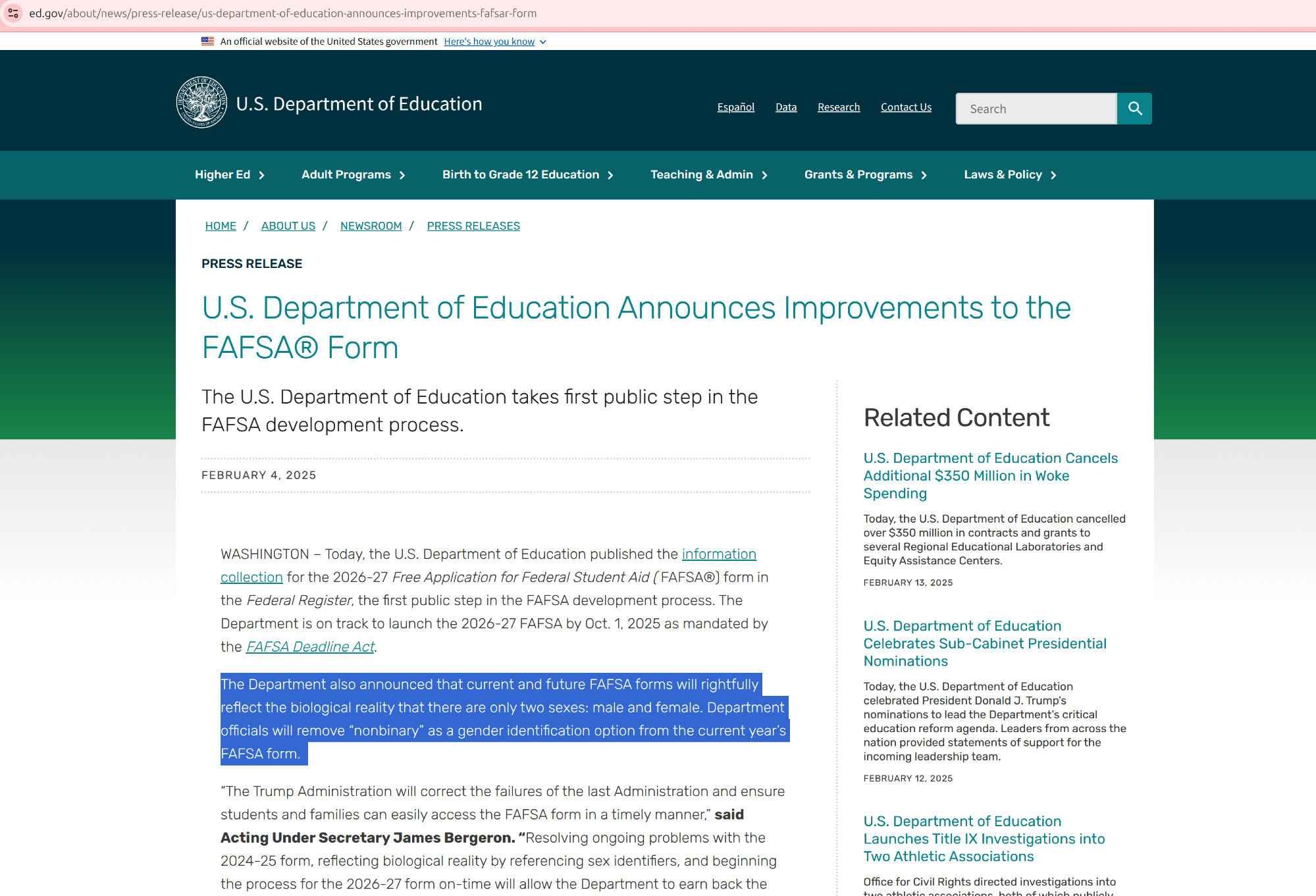This screenshot has height=896, width=1316.
Task: Click the magnifying glass search button
Action: point(1134,109)
